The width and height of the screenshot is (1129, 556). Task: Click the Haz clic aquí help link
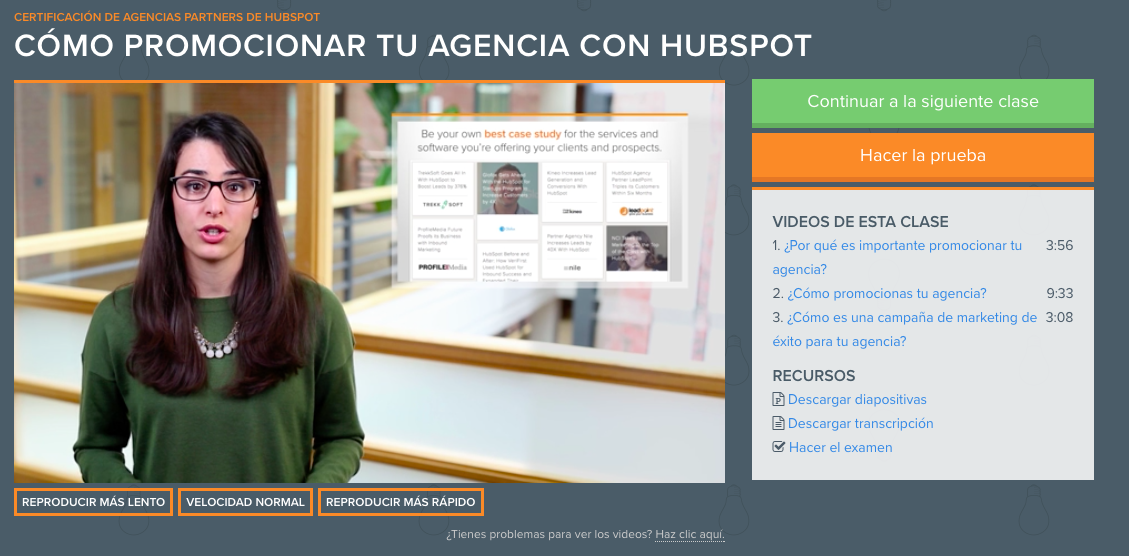[690, 534]
